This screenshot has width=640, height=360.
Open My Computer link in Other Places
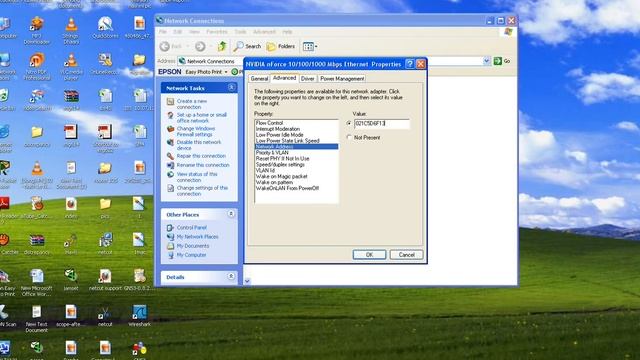[191, 255]
